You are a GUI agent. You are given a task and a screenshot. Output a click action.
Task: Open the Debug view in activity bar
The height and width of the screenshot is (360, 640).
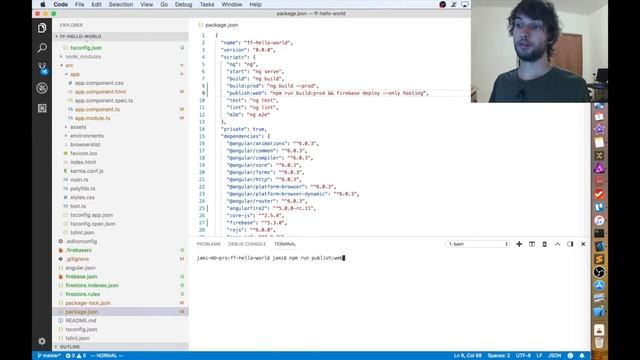[x=42, y=88]
